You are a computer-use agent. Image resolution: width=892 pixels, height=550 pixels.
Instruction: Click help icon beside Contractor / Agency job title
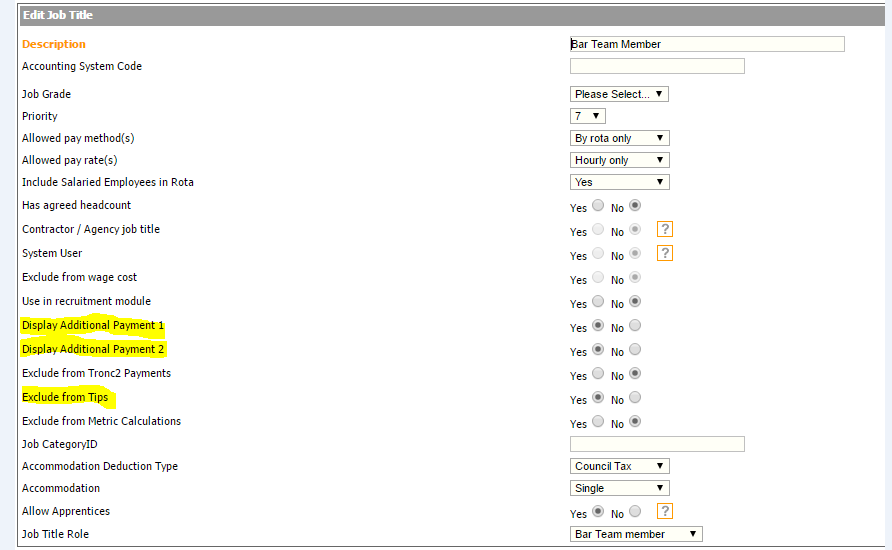[x=665, y=229]
